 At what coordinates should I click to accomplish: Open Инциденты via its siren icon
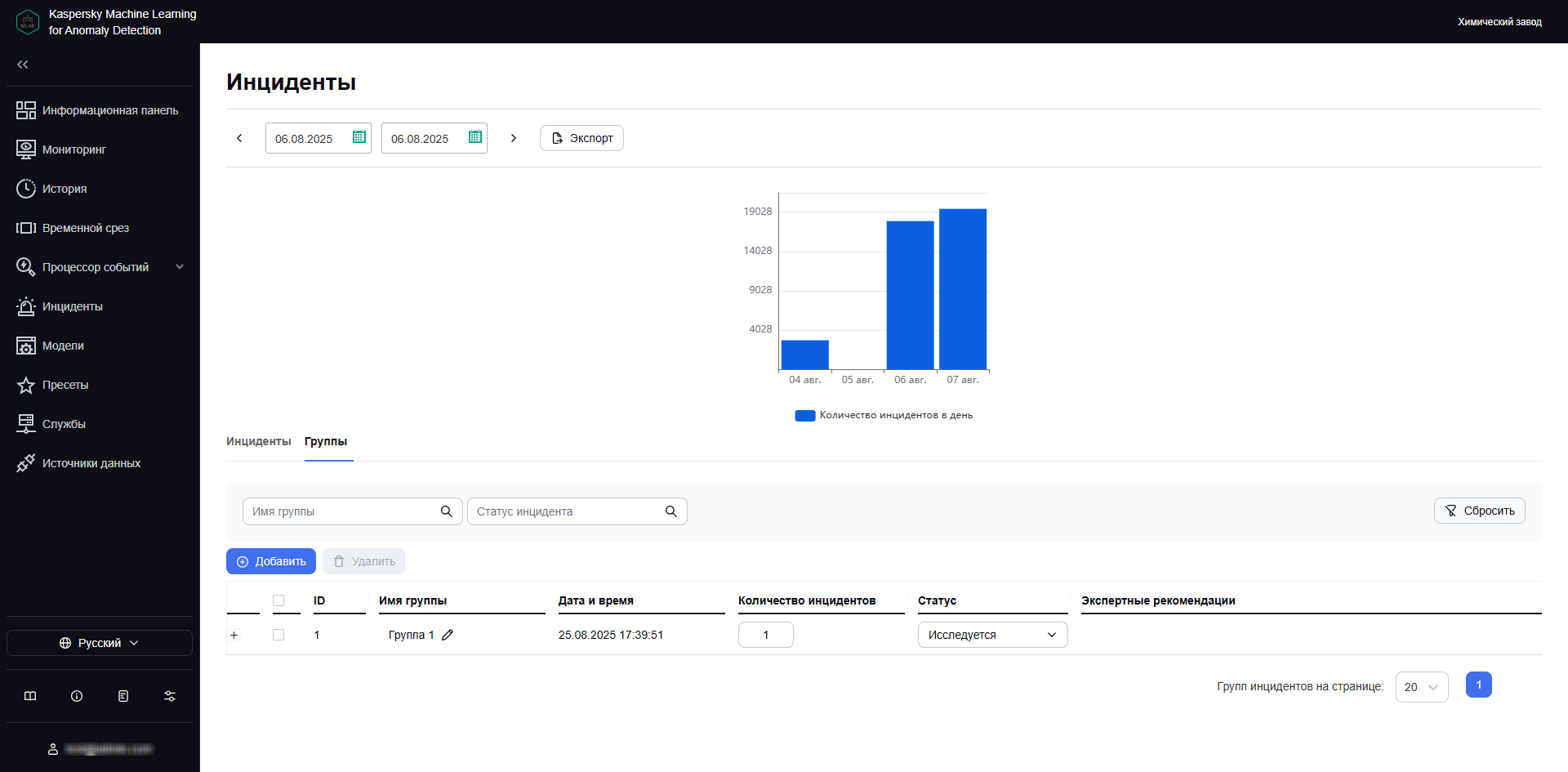pos(26,306)
